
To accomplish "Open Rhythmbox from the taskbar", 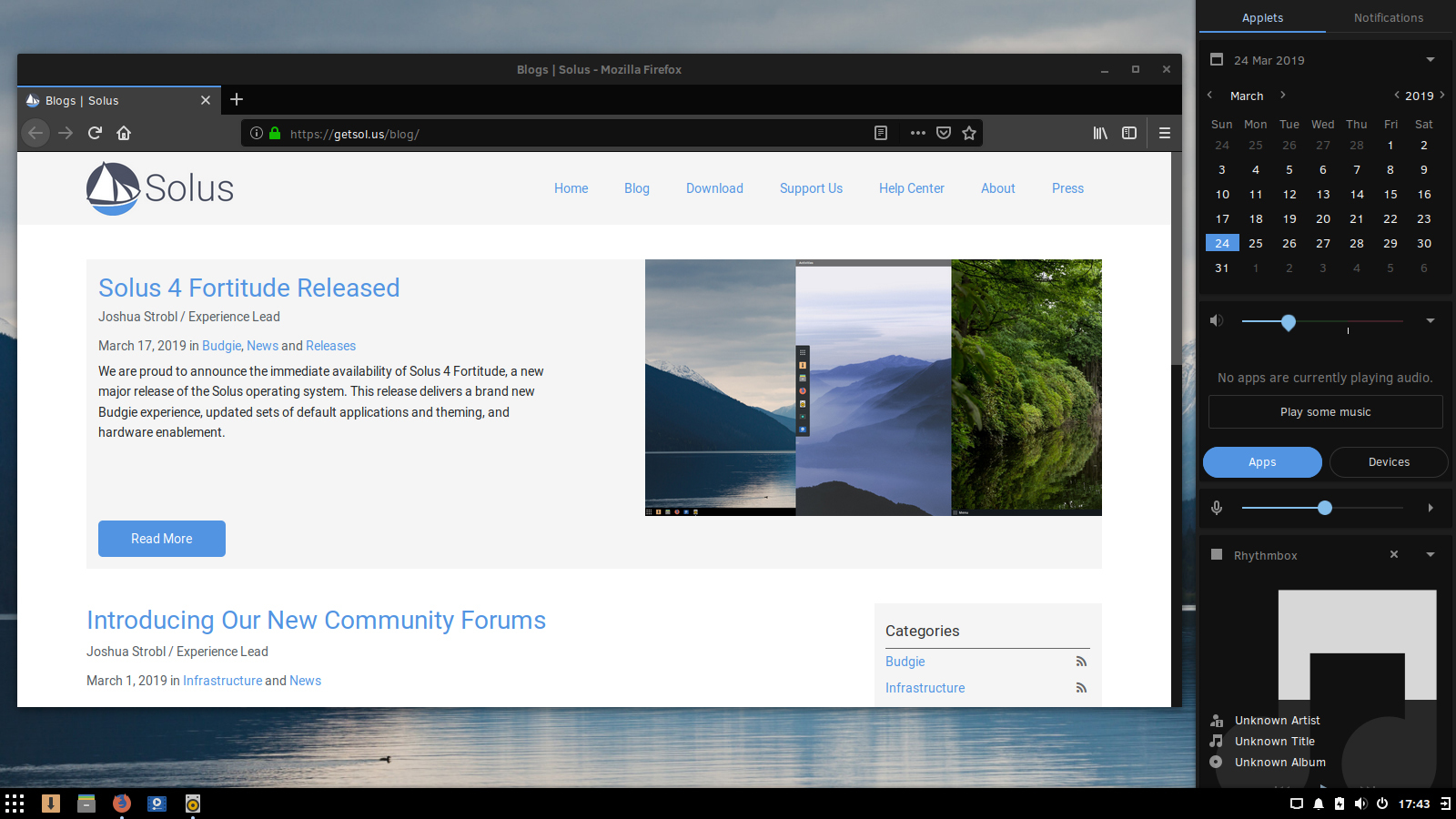I will coord(193,804).
